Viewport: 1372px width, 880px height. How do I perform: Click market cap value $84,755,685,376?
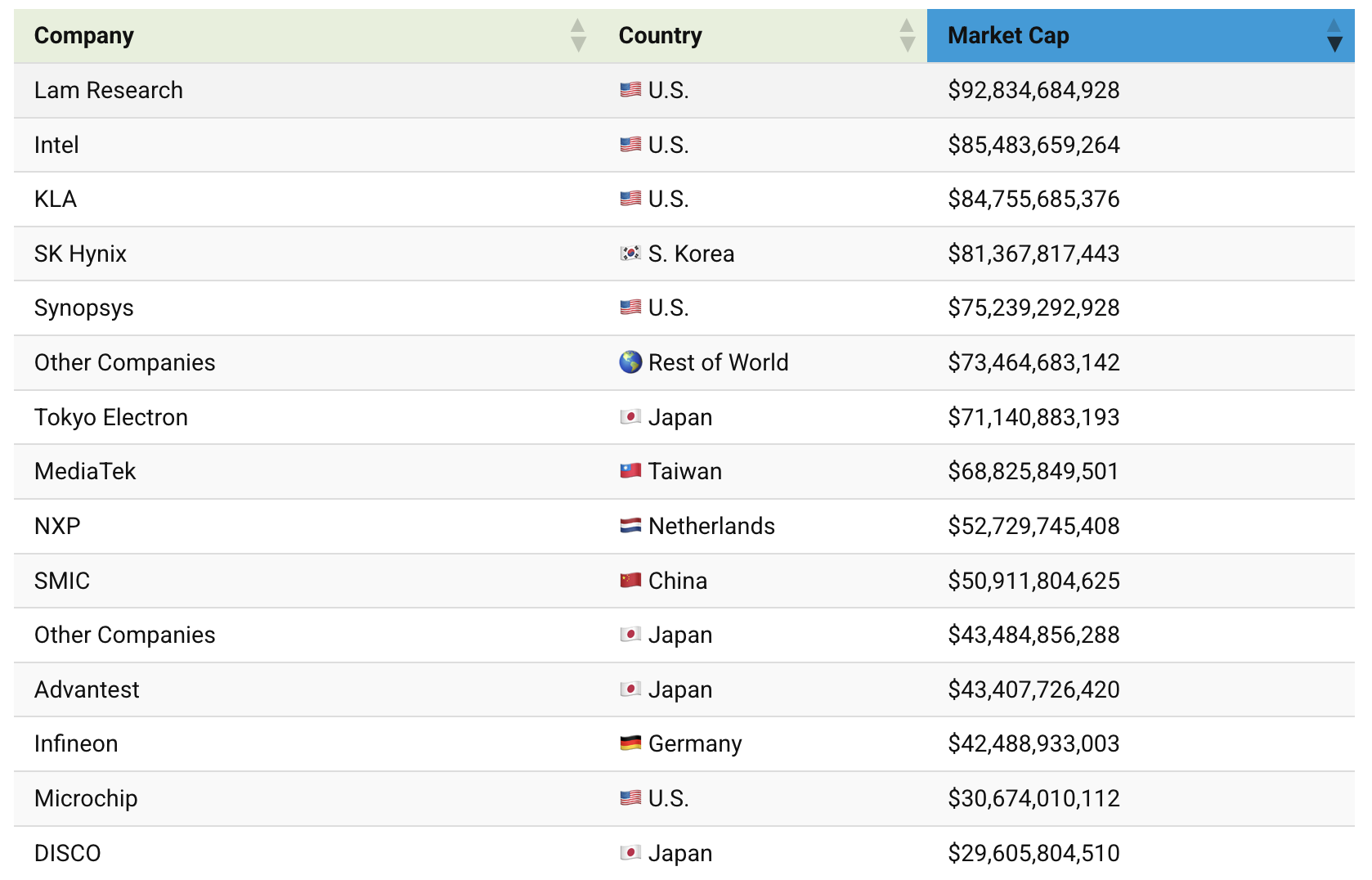click(x=1033, y=199)
